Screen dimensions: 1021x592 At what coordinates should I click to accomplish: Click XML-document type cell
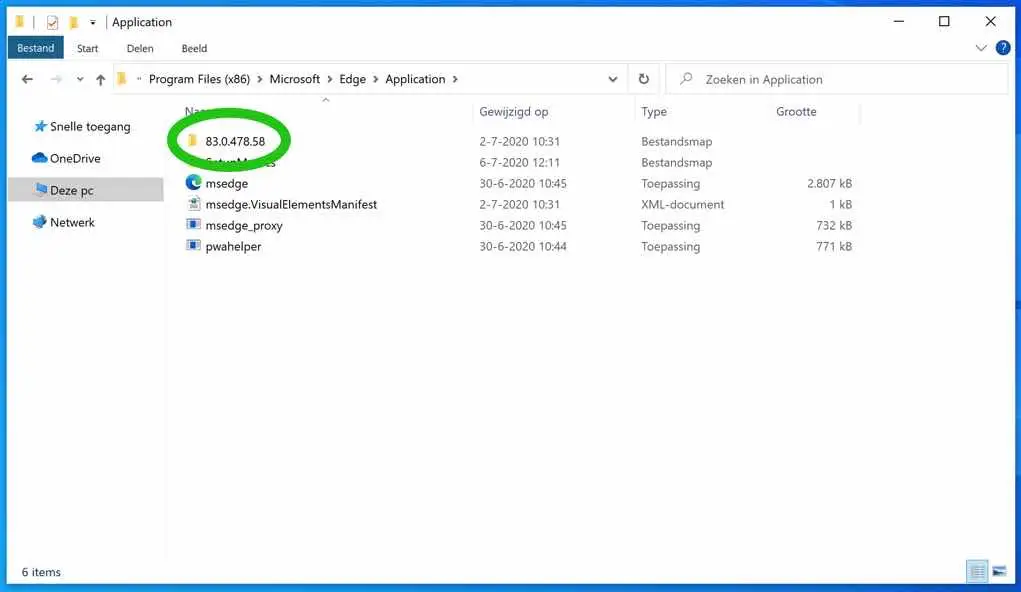coord(682,204)
